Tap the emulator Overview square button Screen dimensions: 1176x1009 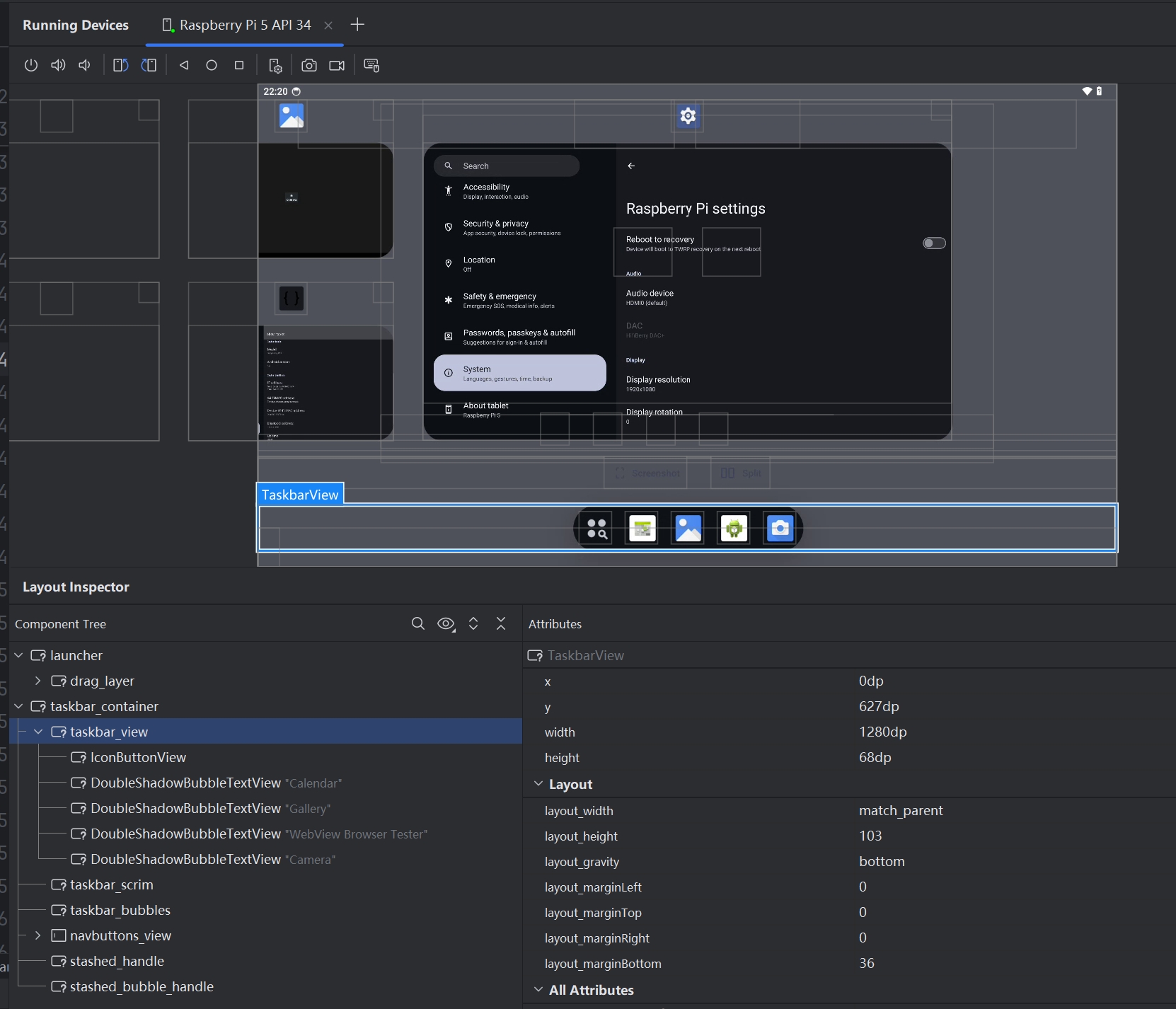click(239, 65)
